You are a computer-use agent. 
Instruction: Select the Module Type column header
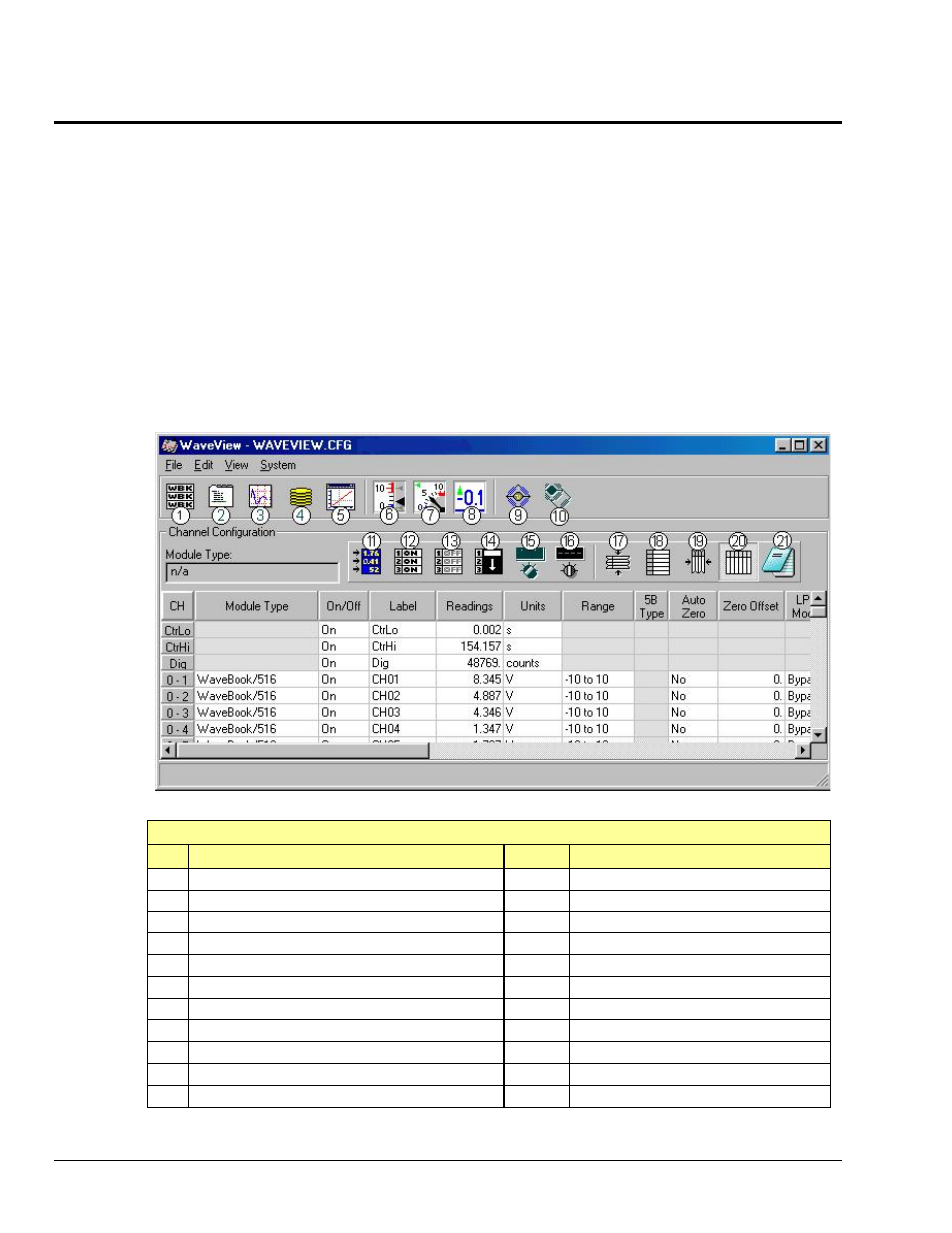pos(256,606)
